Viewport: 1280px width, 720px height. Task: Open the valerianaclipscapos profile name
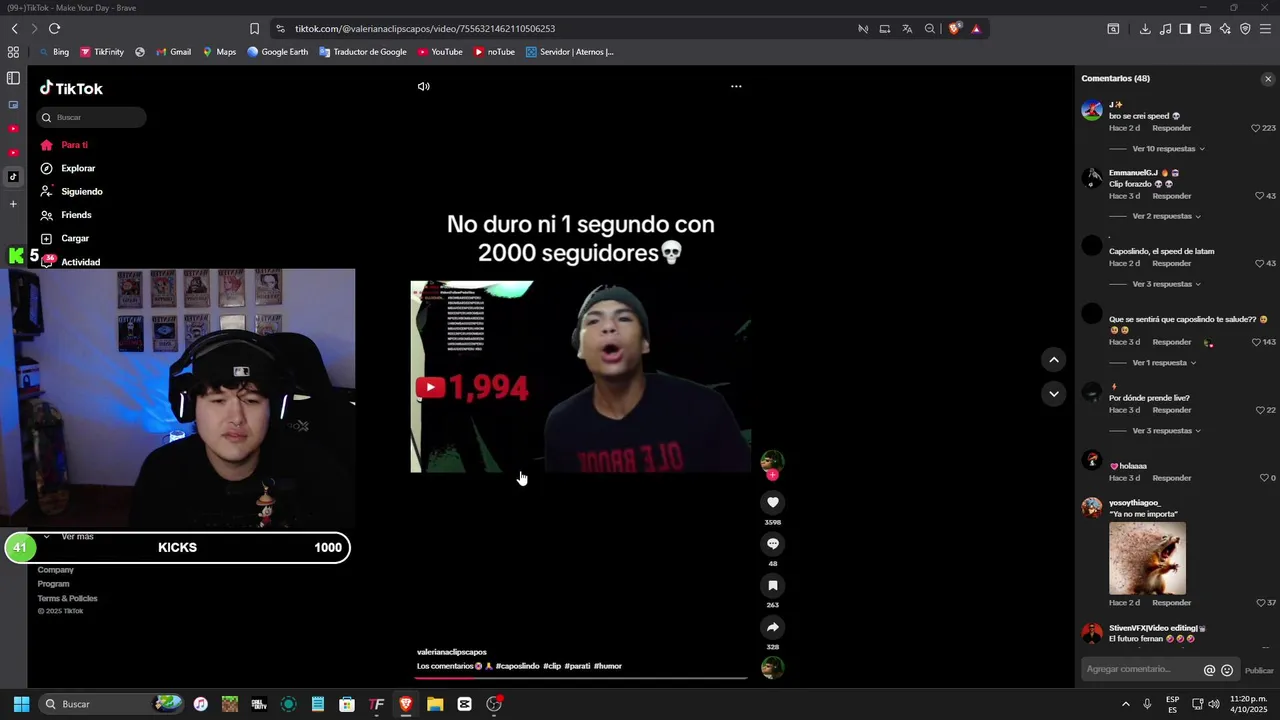(452, 652)
